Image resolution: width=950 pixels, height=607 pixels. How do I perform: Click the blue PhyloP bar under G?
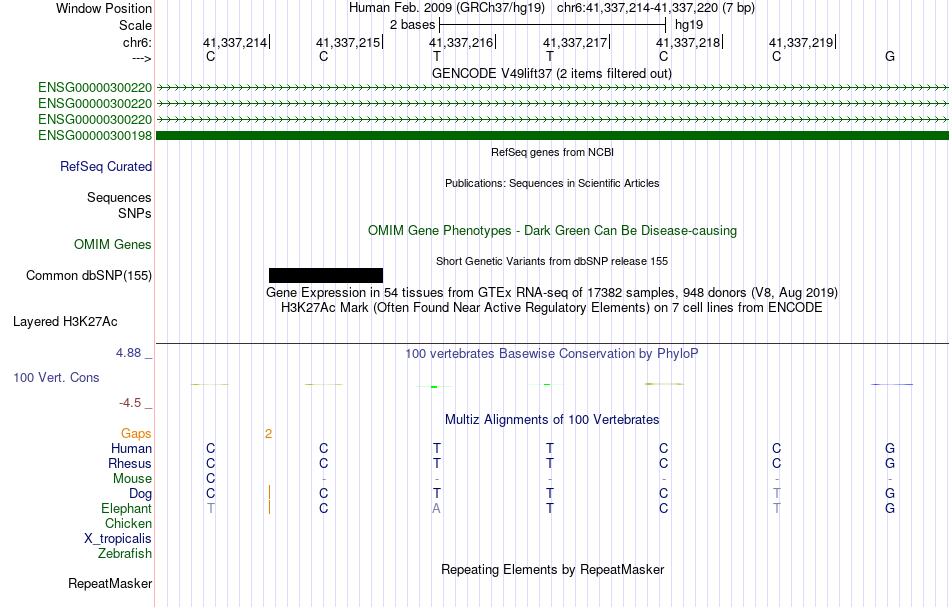coord(891,384)
